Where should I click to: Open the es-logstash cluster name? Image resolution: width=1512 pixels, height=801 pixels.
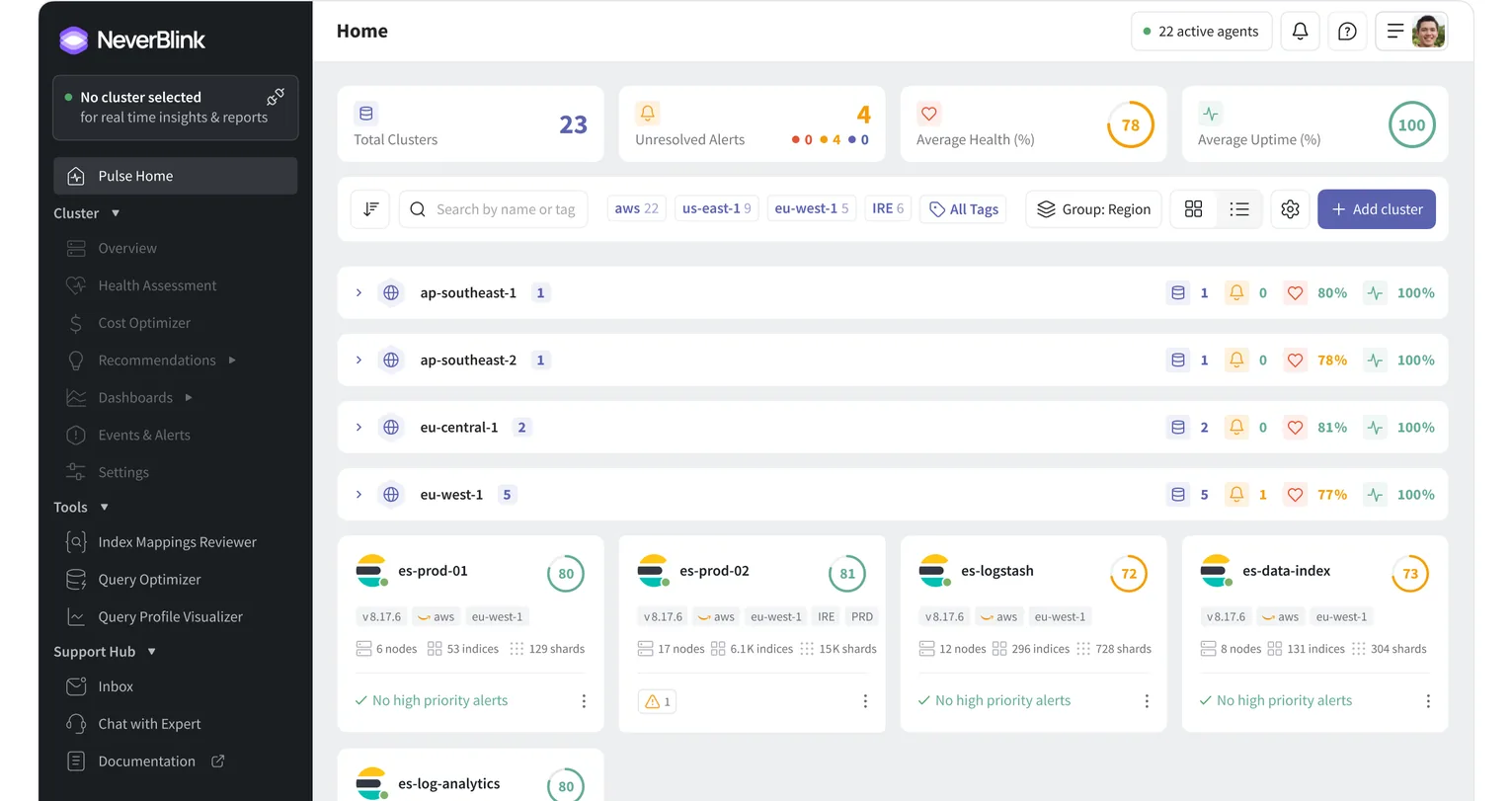pos(997,571)
